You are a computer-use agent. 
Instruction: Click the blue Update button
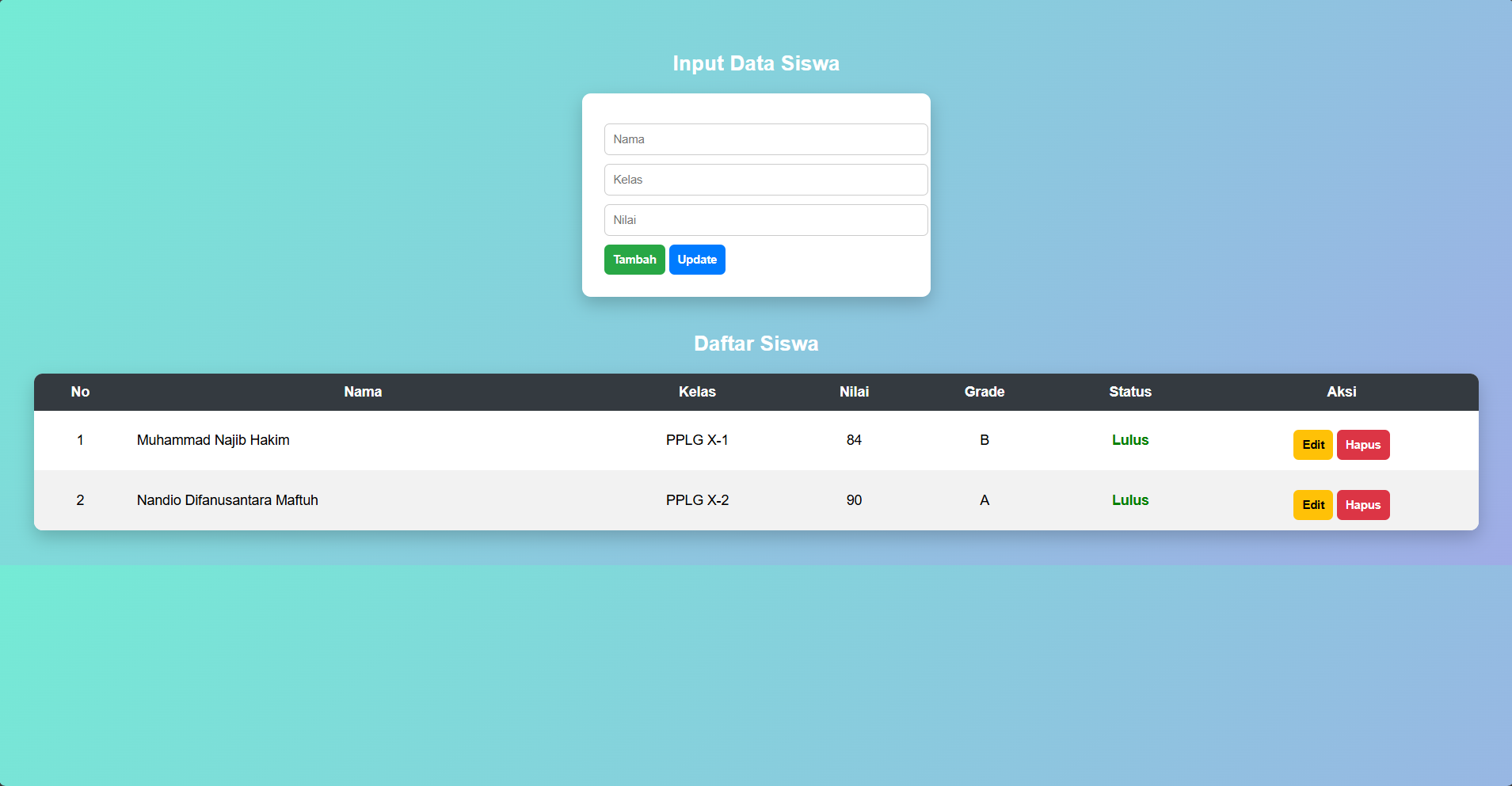(x=696, y=260)
